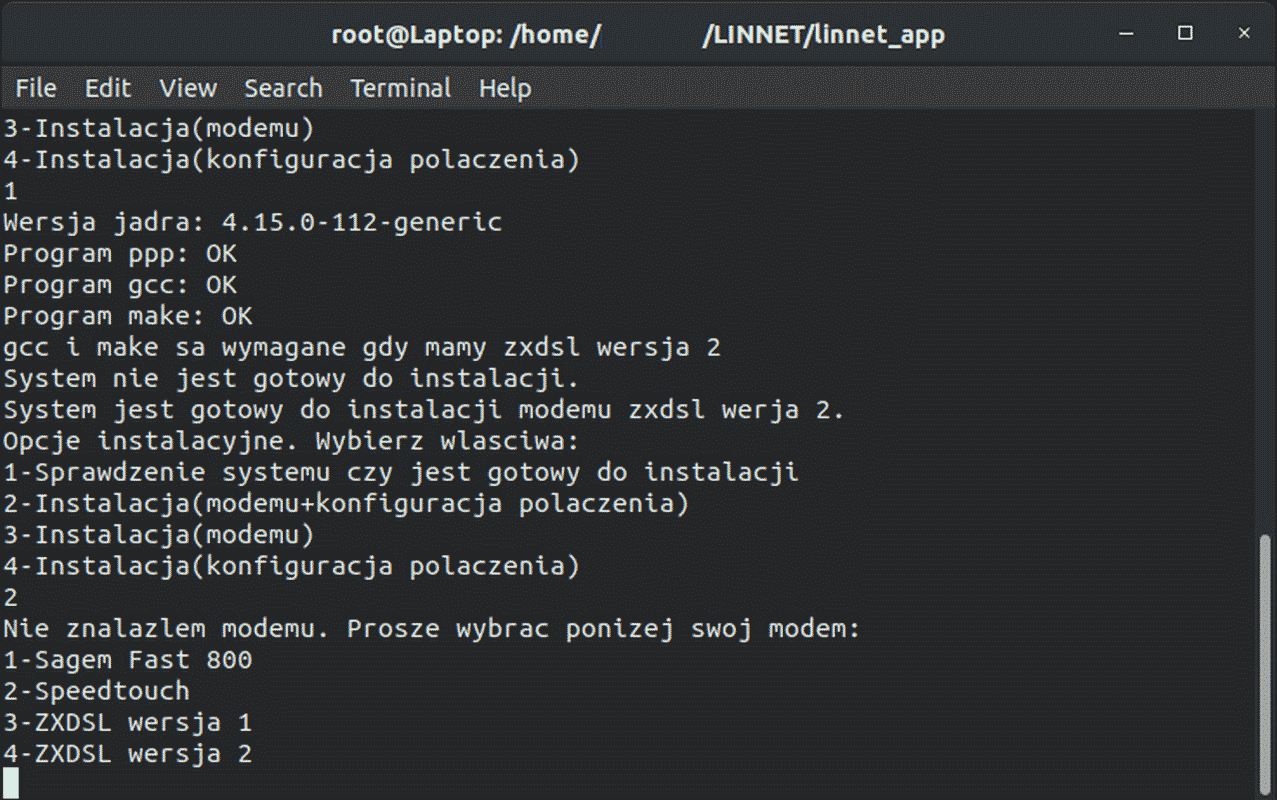Click the scrollbar track above the thumb
The width and height of the screenshot is (1277, 800).
[1266, 320]
